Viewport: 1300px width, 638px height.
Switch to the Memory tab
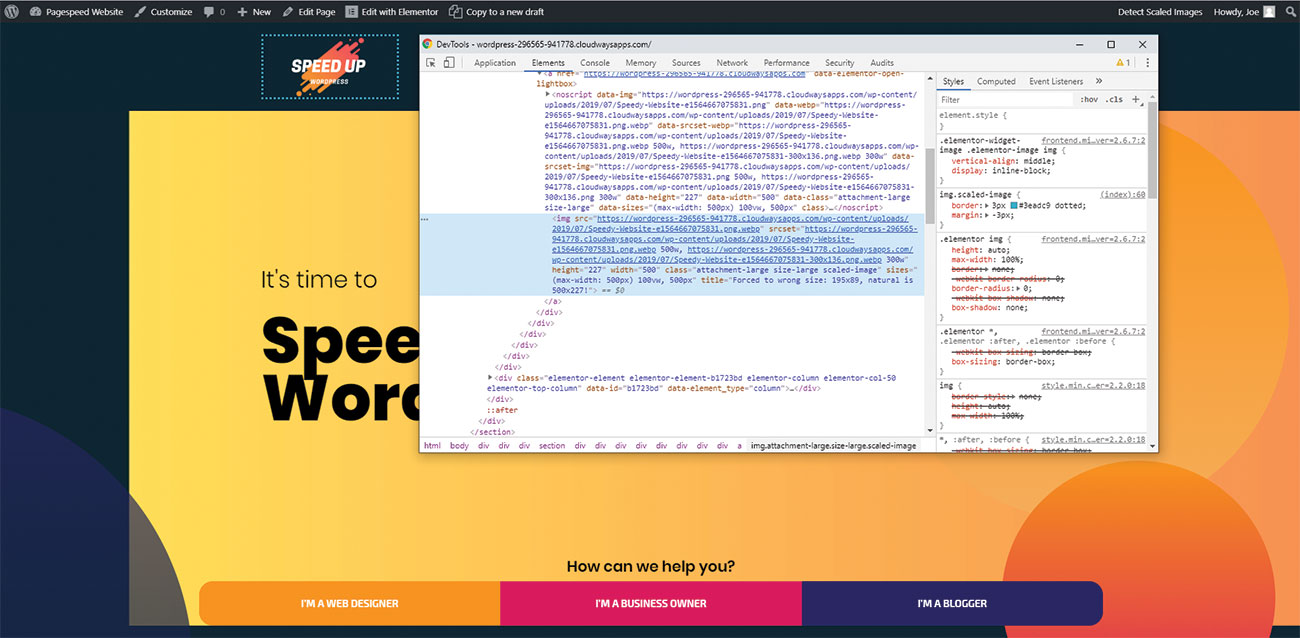pos(641,63)
